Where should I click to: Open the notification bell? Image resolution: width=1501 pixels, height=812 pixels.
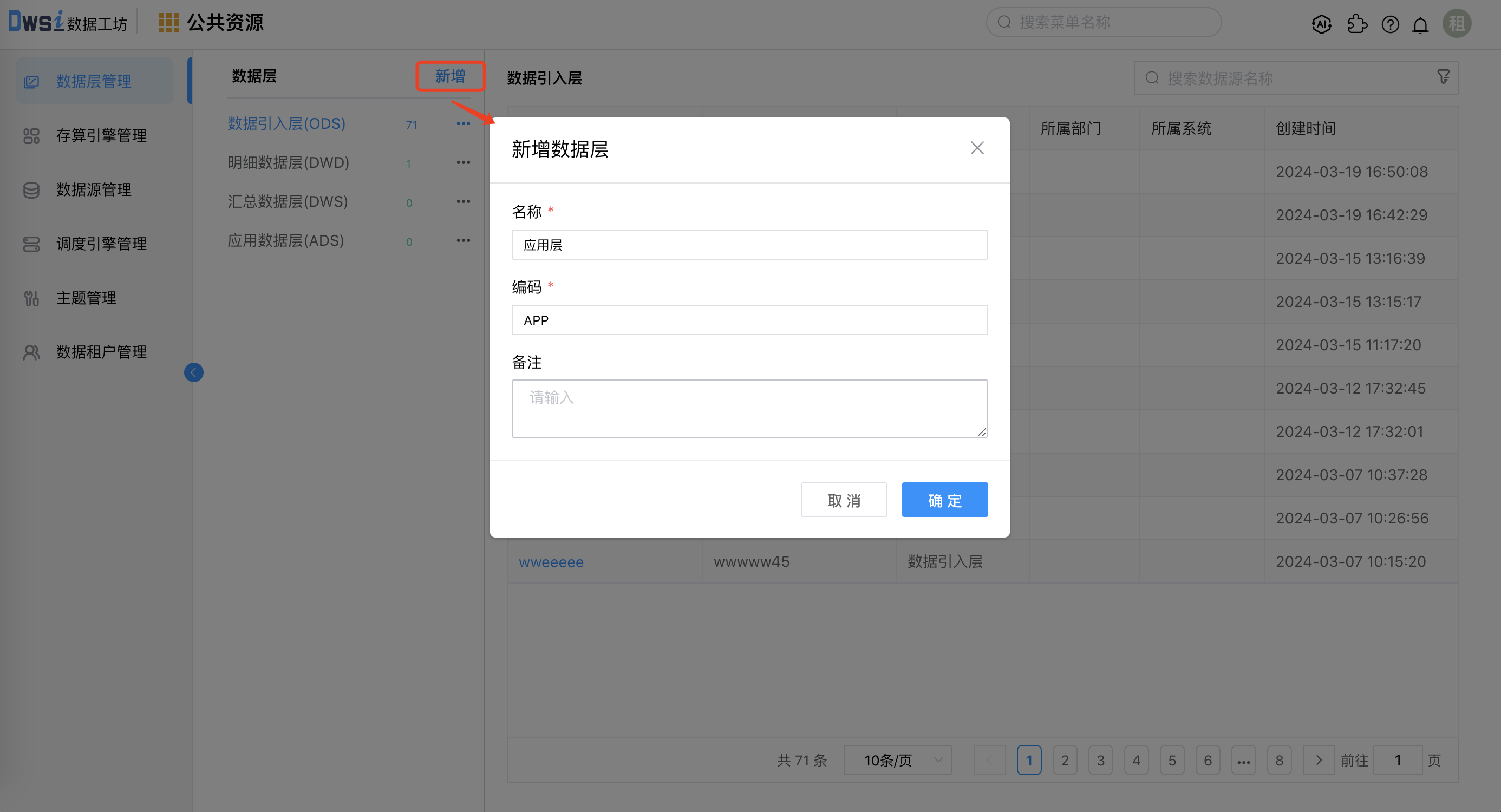coord(1421,24)
